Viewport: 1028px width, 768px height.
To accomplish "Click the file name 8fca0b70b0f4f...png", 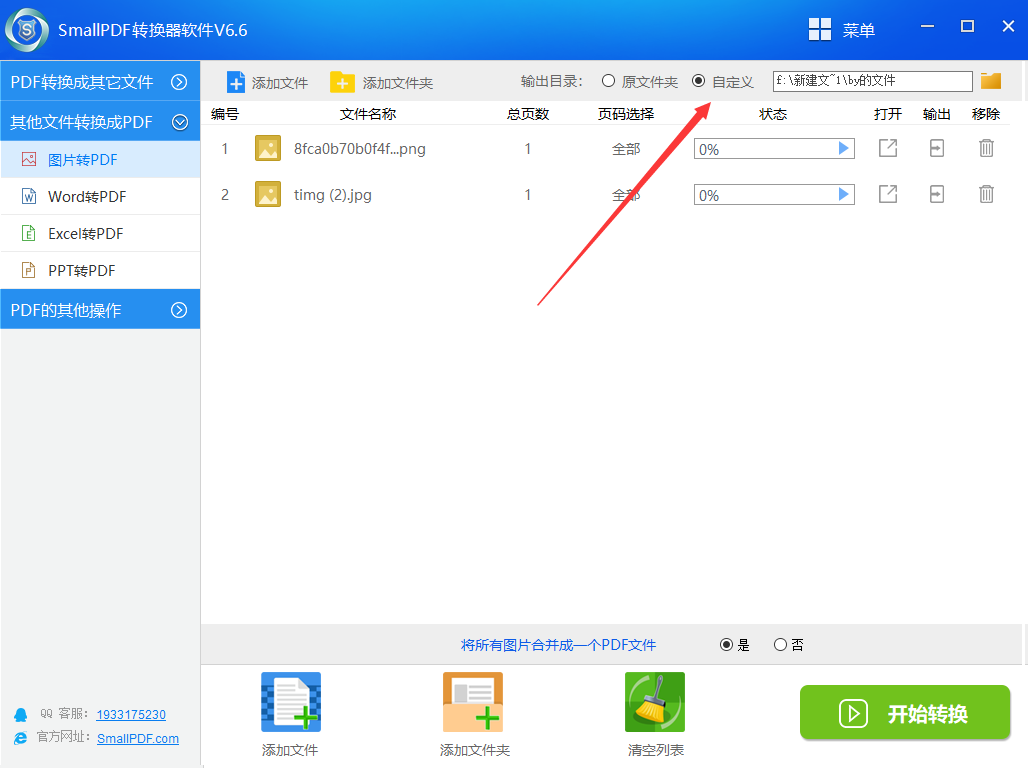I will coord(360,149).
